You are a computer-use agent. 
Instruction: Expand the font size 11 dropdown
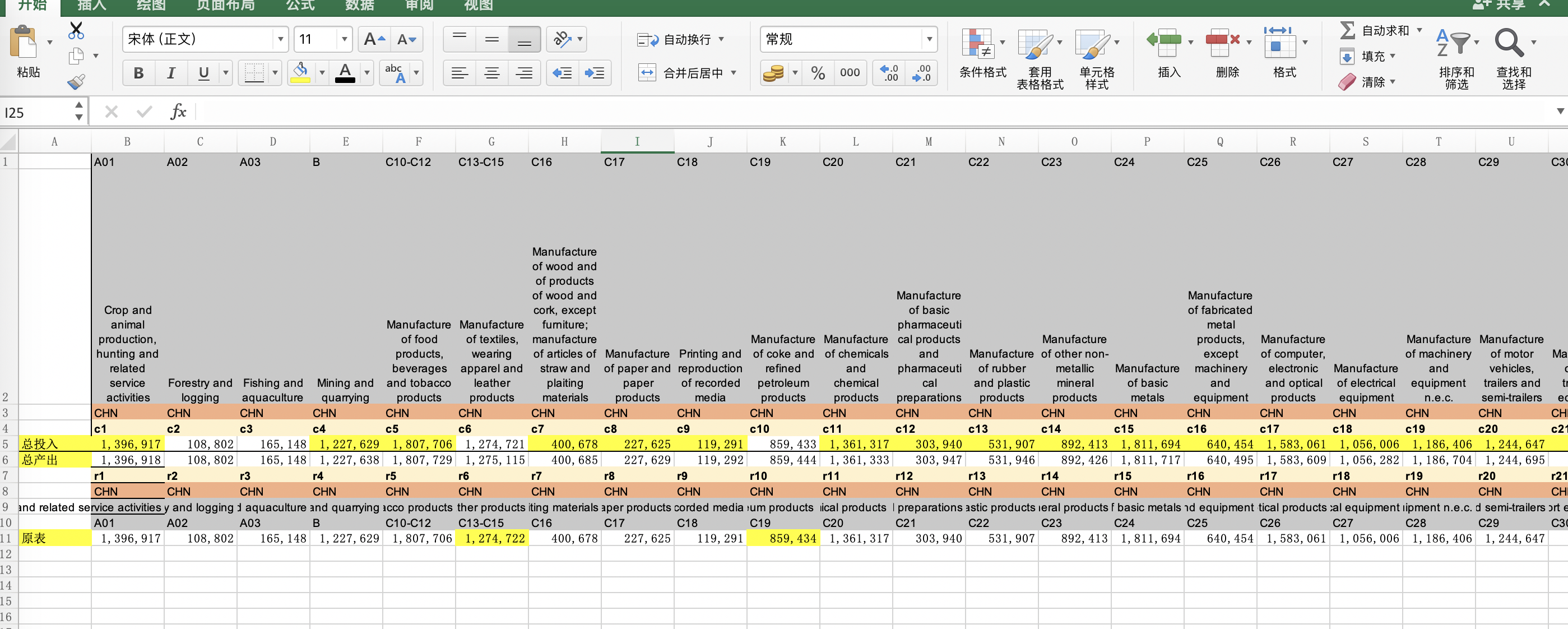[345, 40]
